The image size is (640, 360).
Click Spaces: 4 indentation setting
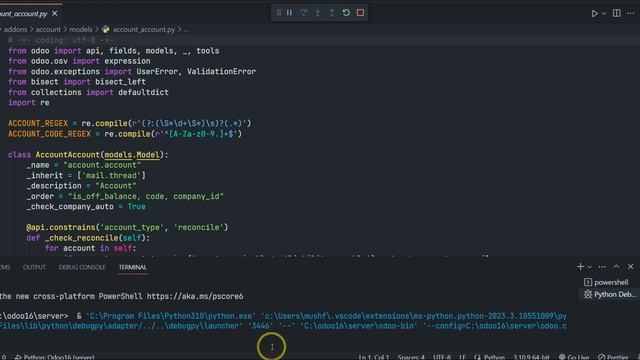411,357
